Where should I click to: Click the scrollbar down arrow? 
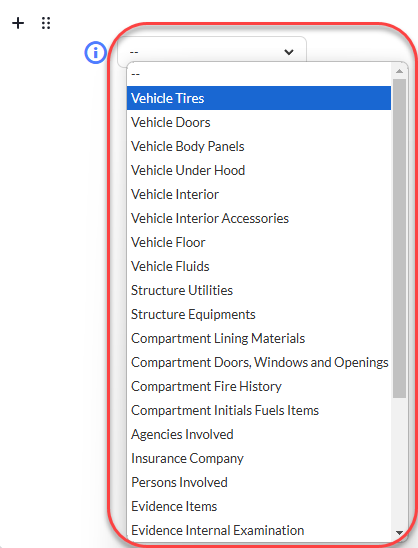[399, 533]
